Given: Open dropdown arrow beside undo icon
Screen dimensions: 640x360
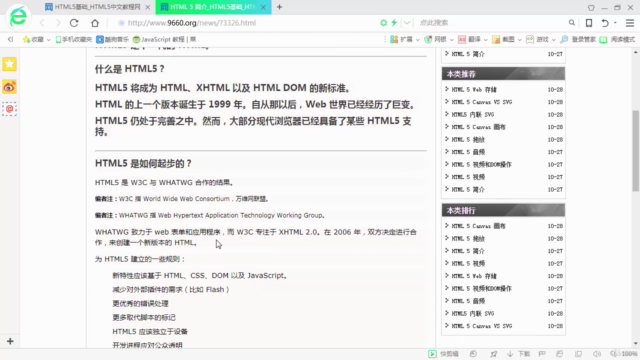Looking at the screenshot, I should click(615, 23).
